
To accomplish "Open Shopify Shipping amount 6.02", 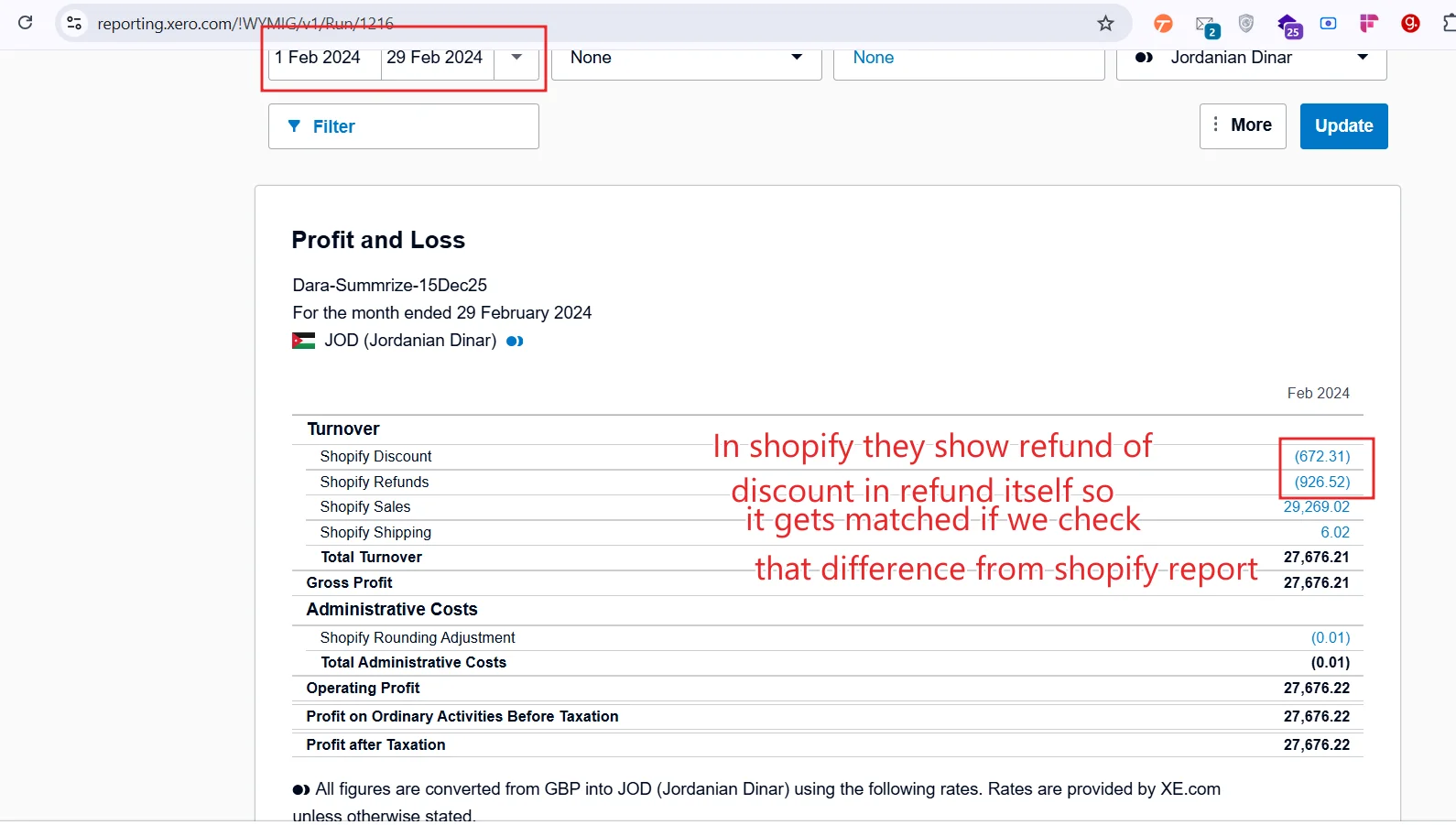I will 1335,532.
